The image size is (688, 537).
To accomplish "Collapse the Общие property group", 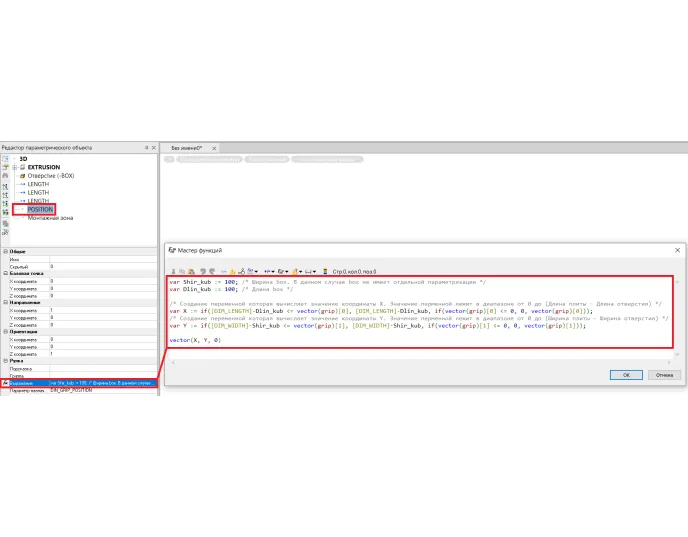I will tap(6, 251).
